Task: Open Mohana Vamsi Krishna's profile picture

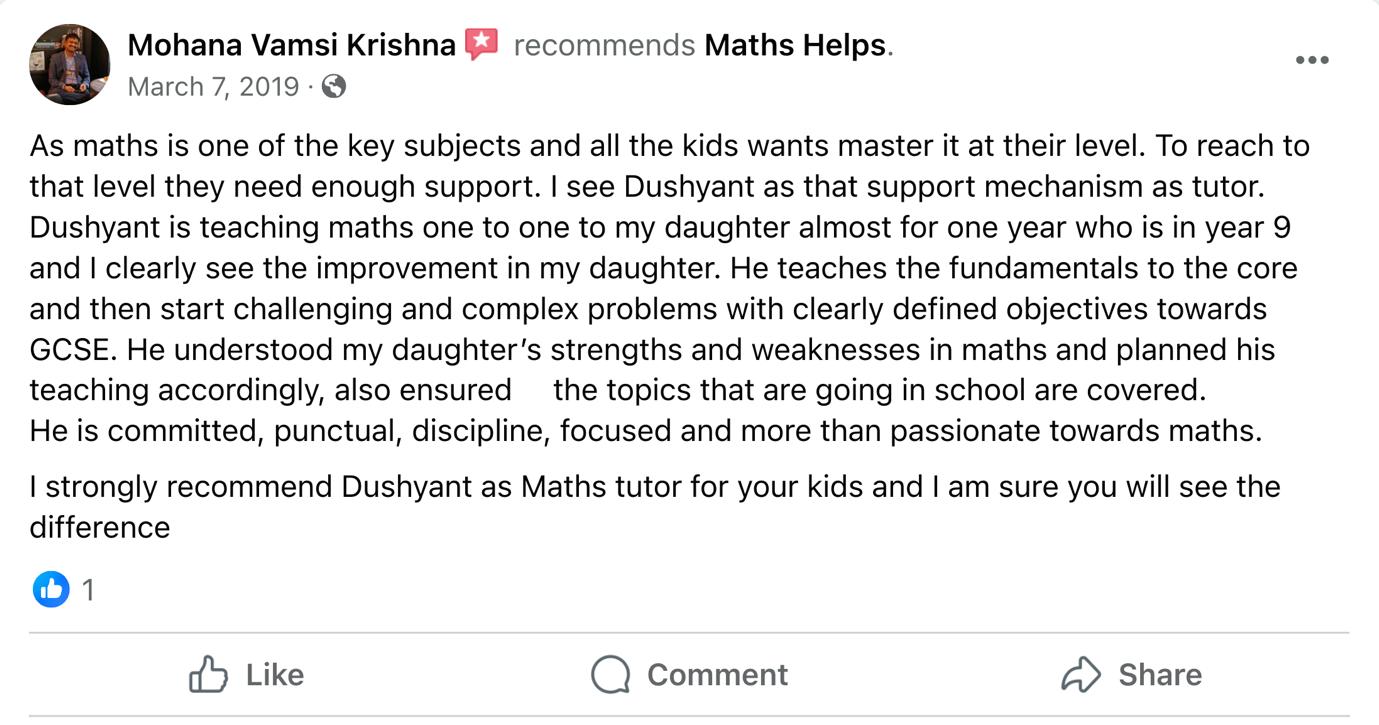Action: click(69, 64)
